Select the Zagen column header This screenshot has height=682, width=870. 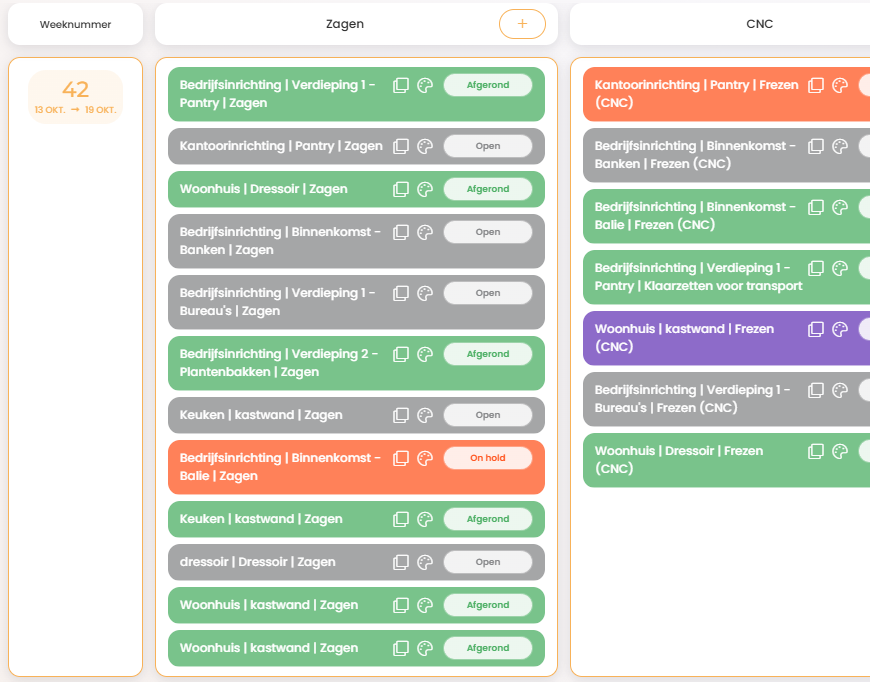[x=345, y=24]
